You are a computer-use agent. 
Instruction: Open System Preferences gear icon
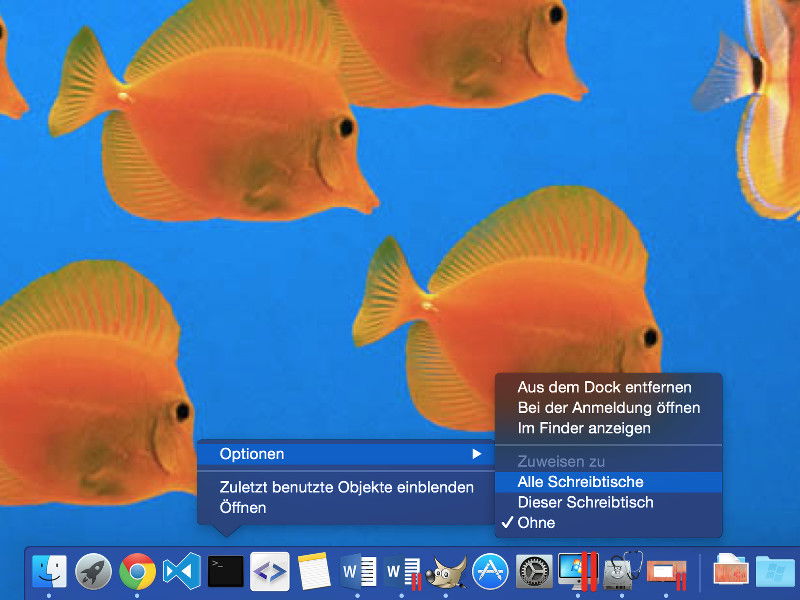(534, 571)
